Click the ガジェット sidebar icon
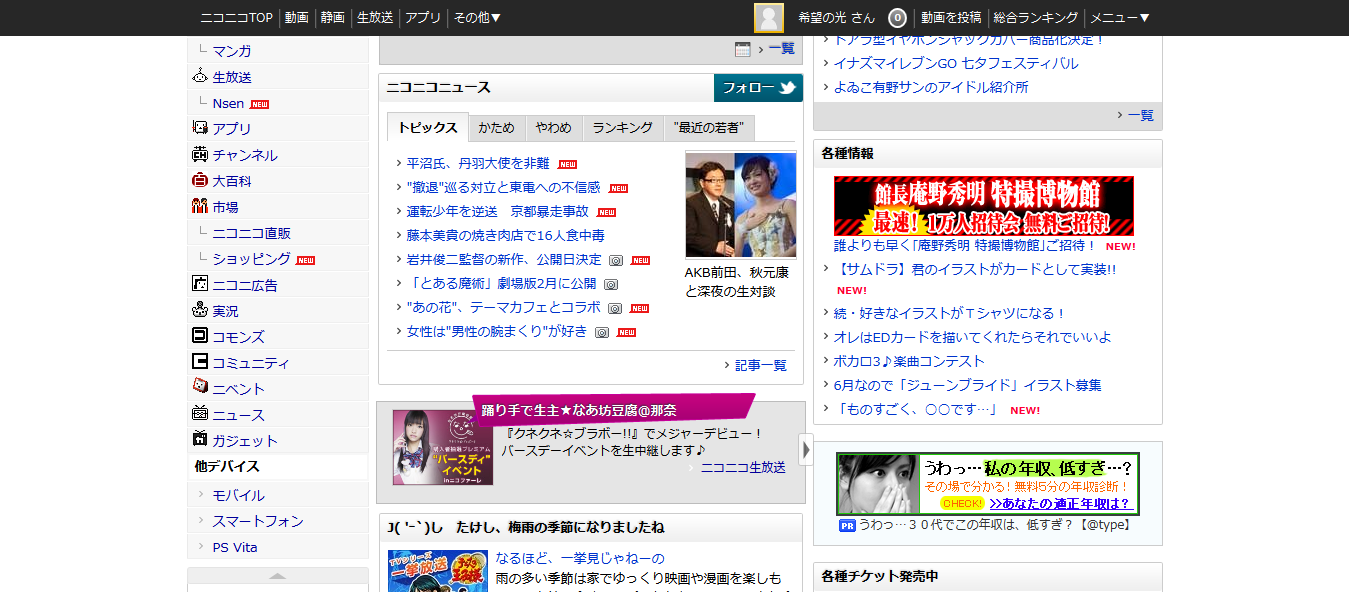This screenshot has width=1349, height=592. [199, 439]
